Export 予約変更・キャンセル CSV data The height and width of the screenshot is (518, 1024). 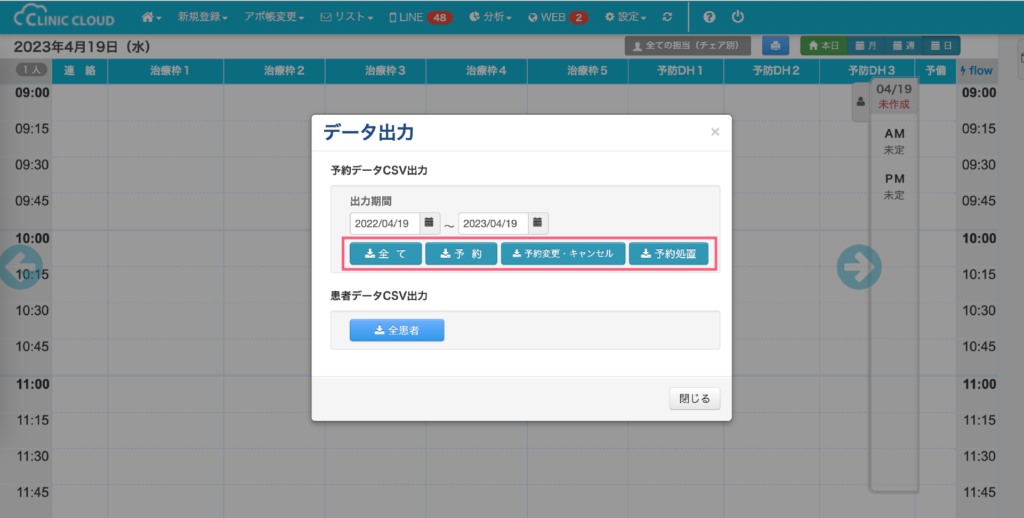(x=563, y=254)
